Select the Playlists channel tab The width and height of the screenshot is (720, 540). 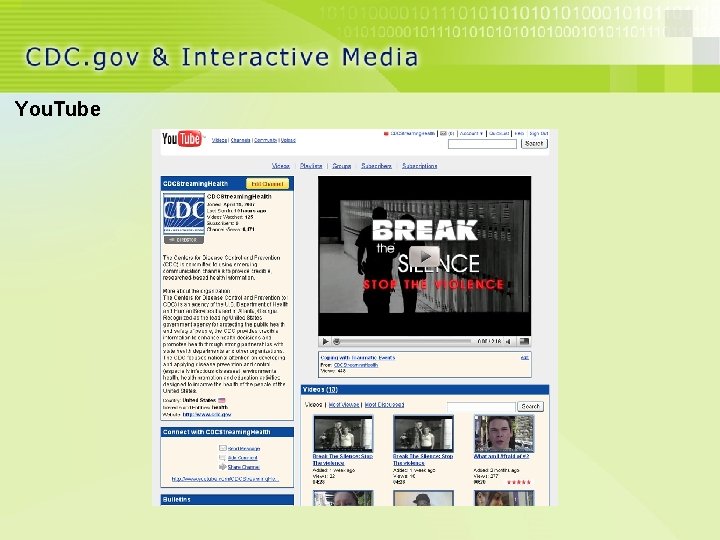pos(311,166)
